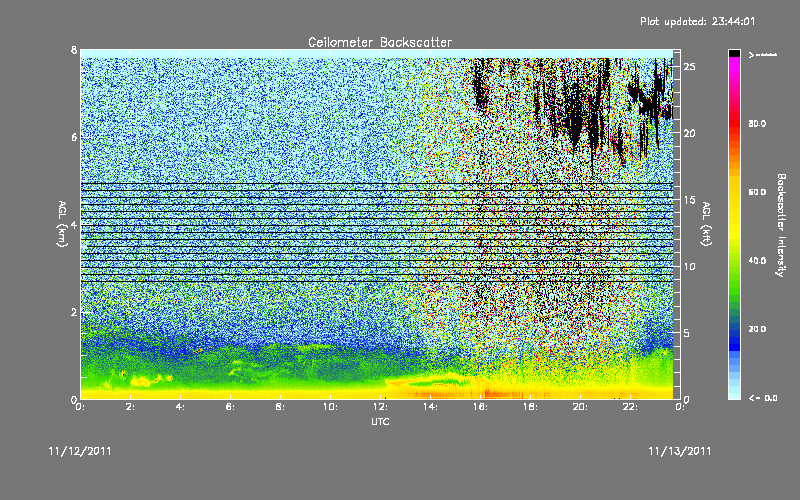The width and height of the screenshot is (800, 500).
Task: Click the "10:" UTC hour tick
Action: tap(331, 407)
